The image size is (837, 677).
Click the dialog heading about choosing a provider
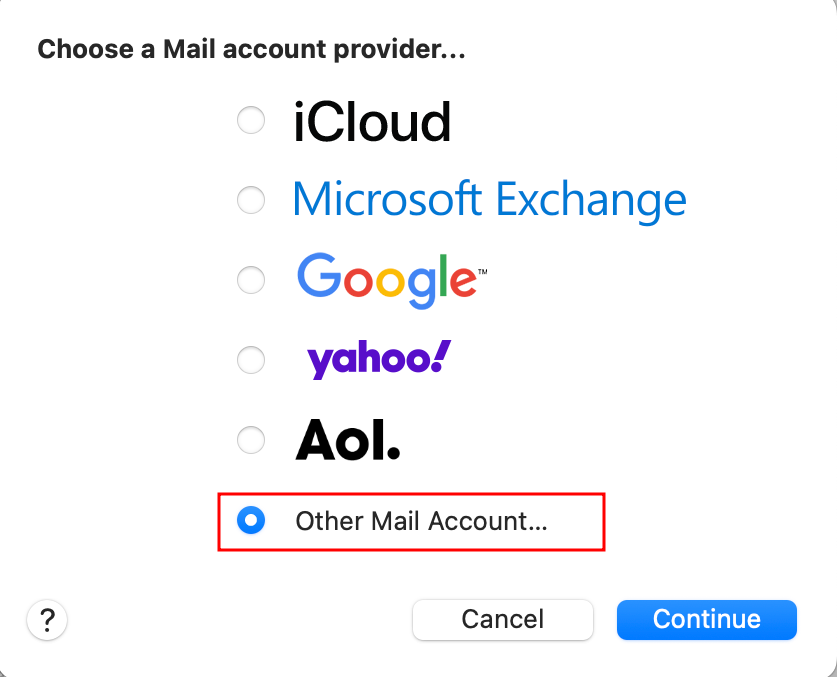(x=251, y=48)
